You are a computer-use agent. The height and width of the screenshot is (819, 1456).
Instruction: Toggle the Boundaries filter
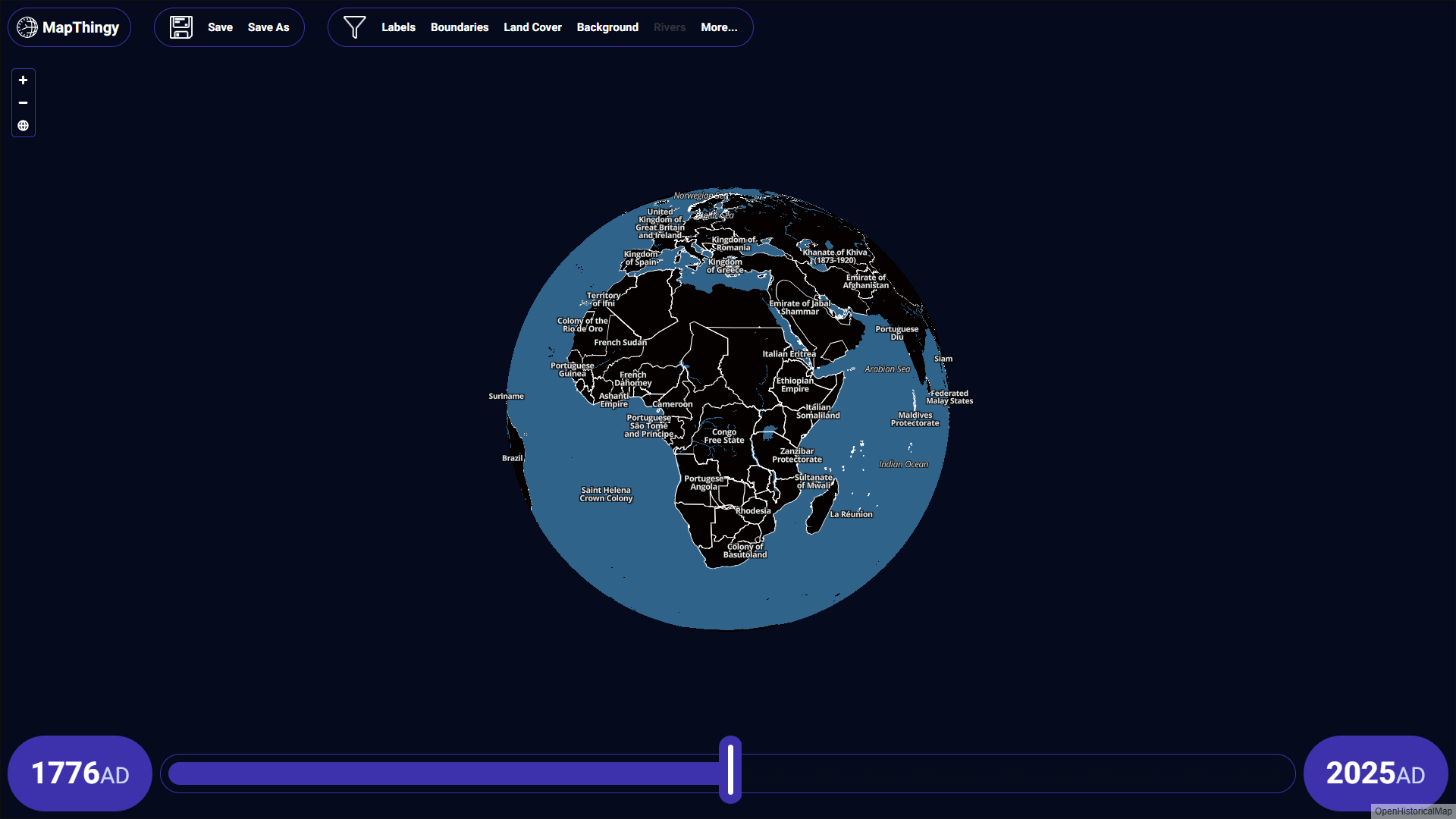[460, 27]
